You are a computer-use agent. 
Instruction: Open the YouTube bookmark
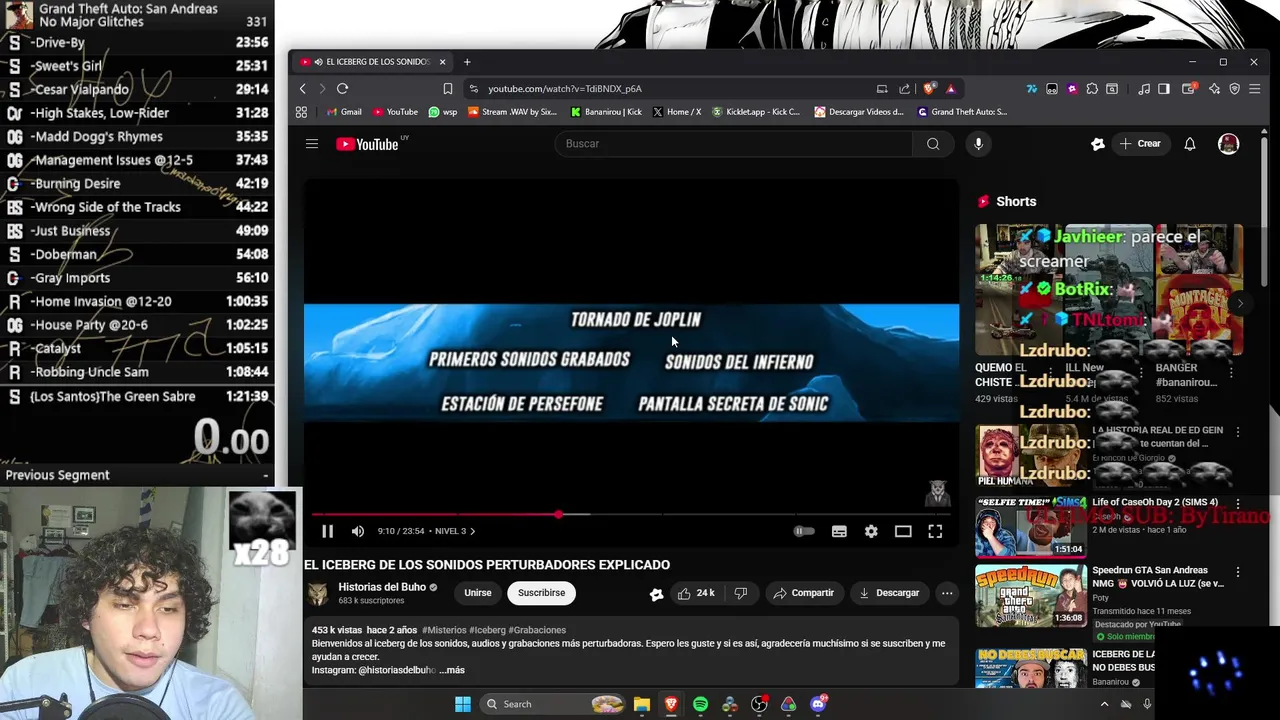[x=395, y=112]
